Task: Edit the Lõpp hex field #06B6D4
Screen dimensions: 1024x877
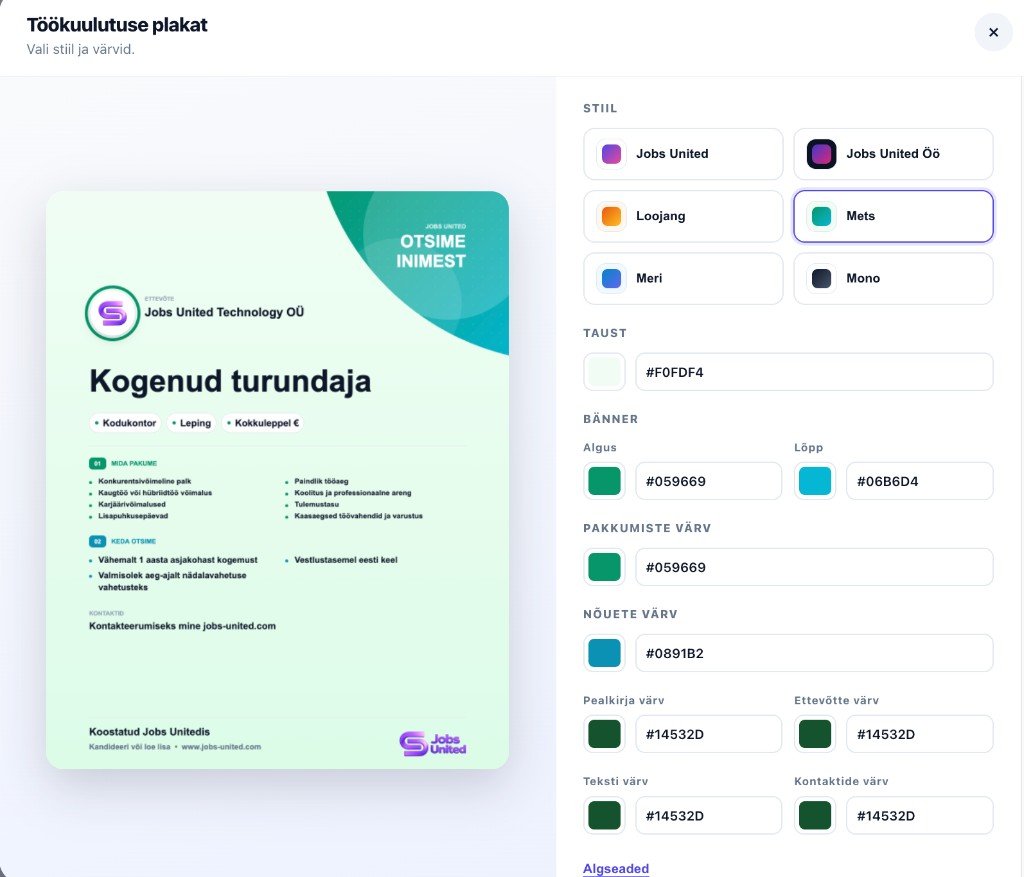Action: (x=920, y=481)
